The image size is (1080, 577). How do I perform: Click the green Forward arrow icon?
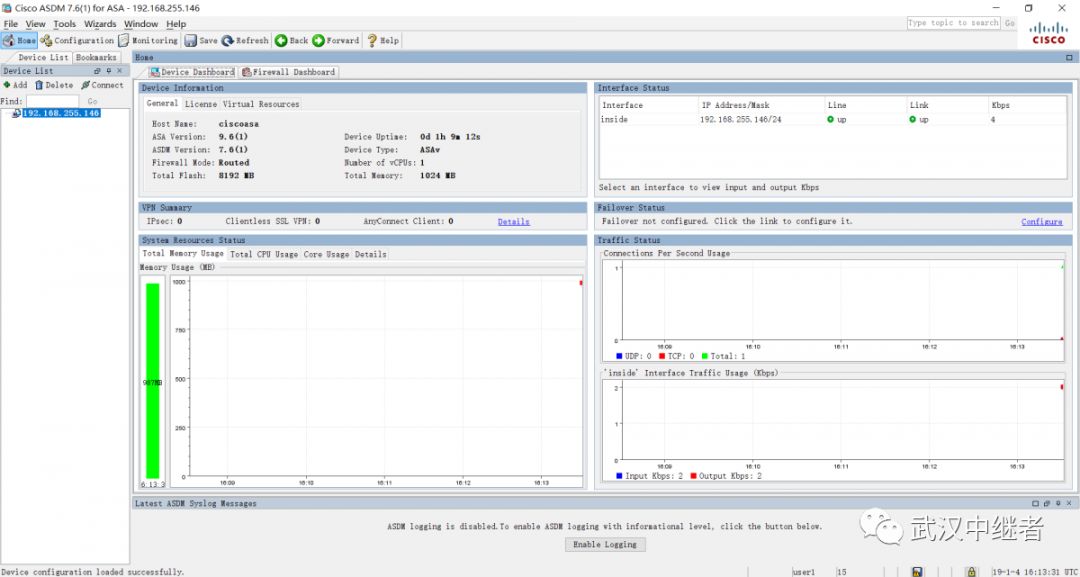(x=318, y=41)
